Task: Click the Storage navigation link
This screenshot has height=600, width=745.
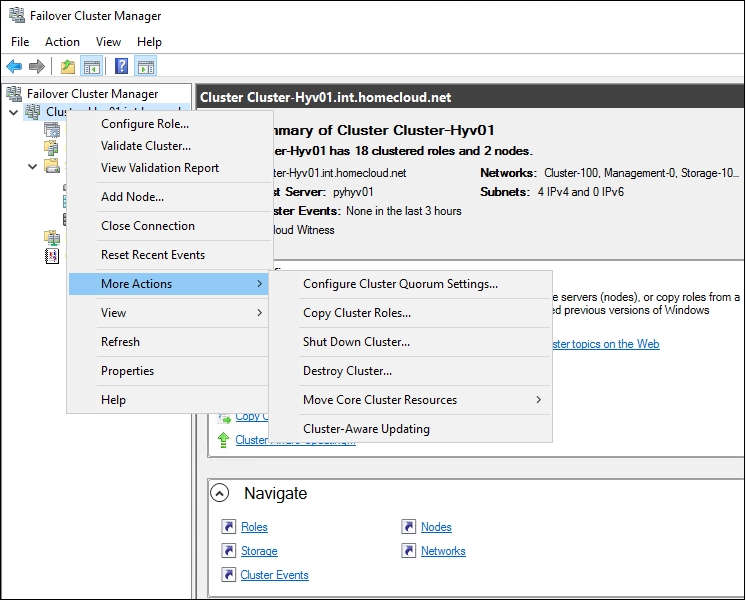Action: pos(259,551)
